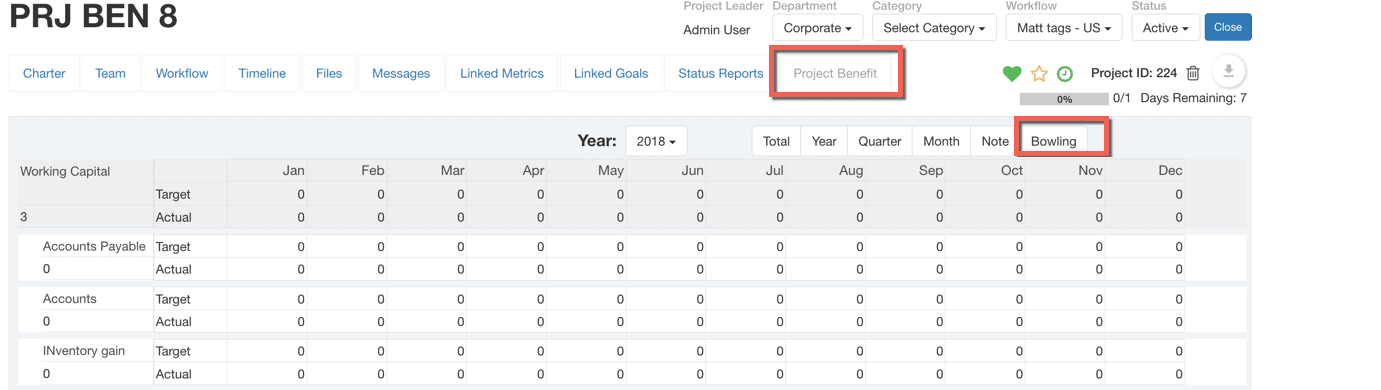Open the 2018 year dropdown
1381x390 pixels.
(x=656, y=141)
